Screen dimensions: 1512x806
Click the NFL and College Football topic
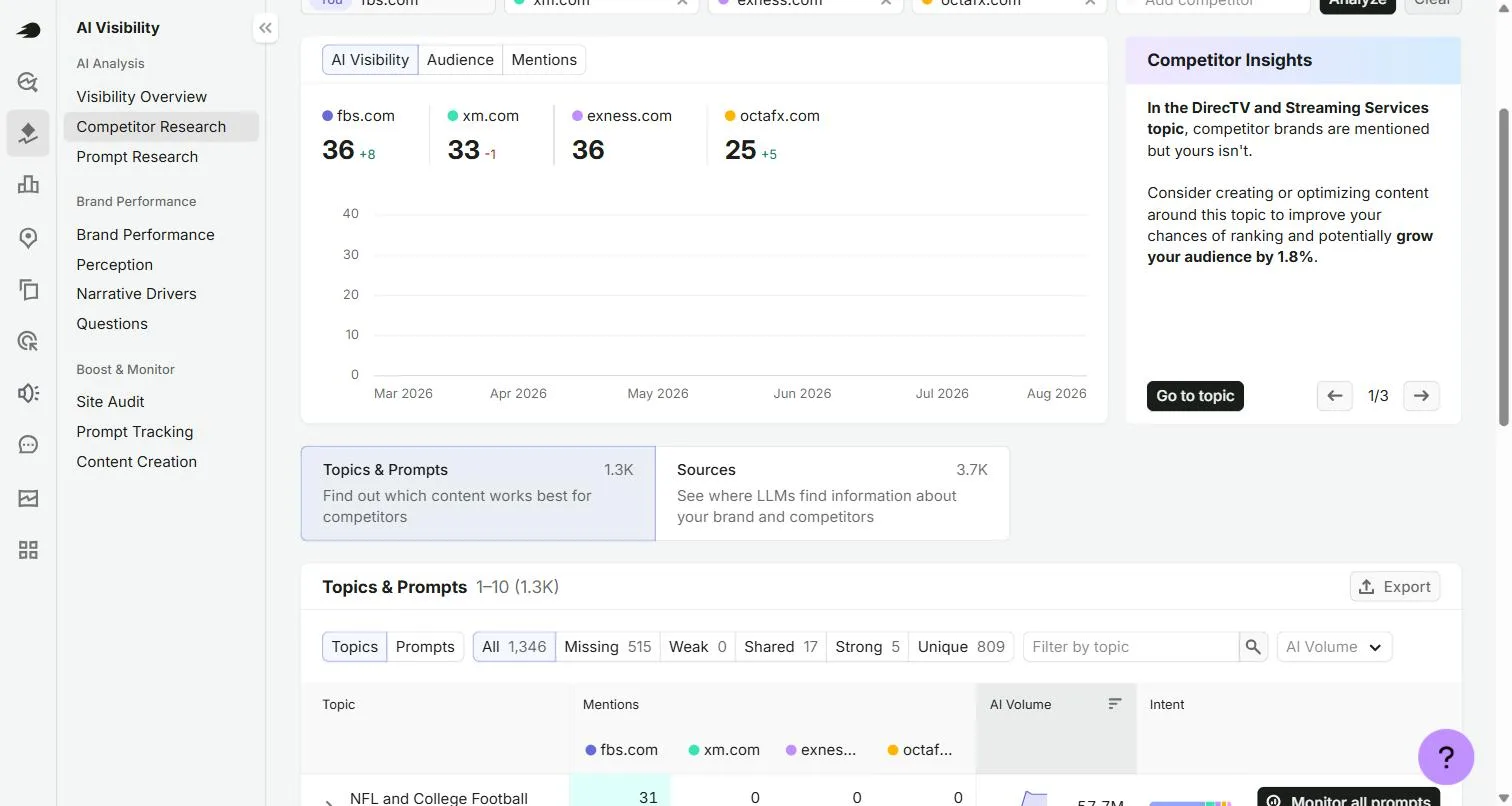point(438,798)
